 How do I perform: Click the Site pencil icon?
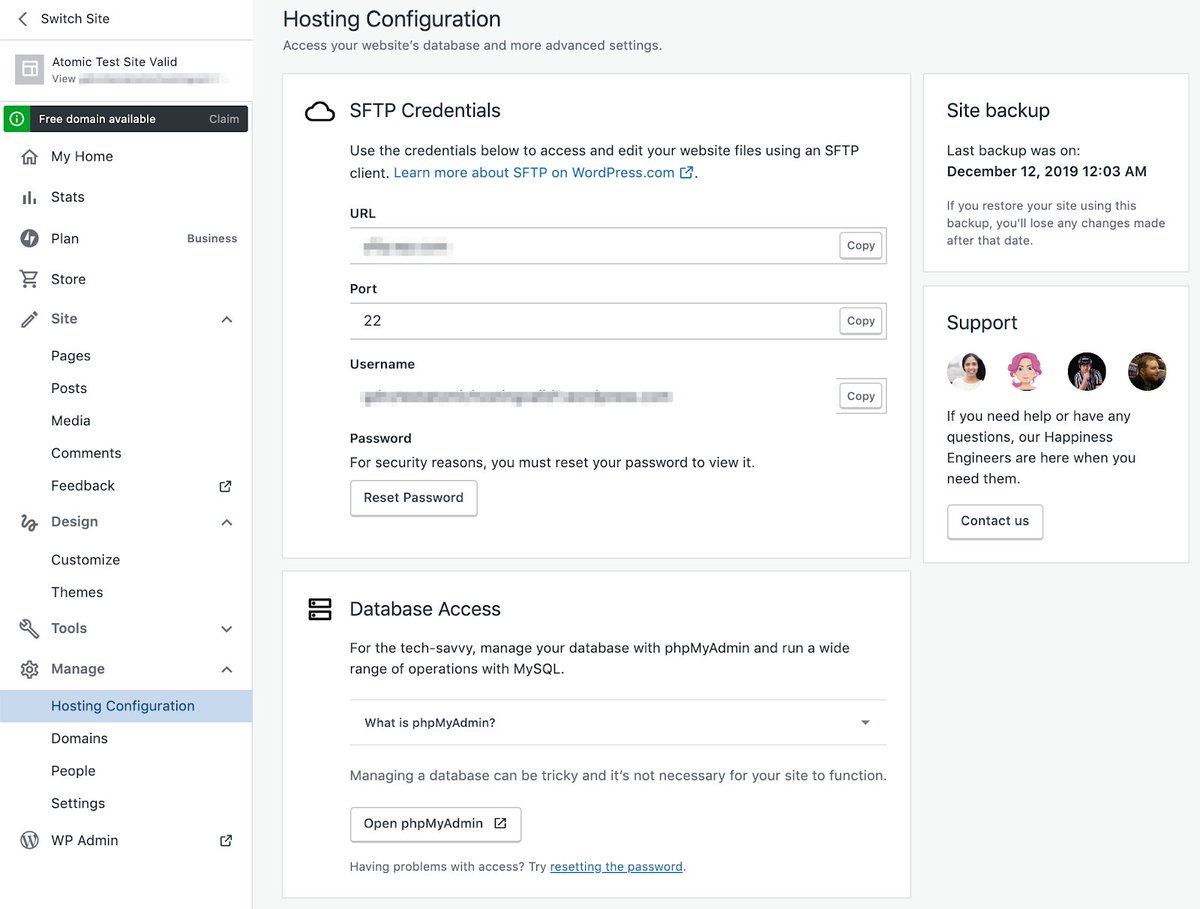pyautogui.click(x=30, y=319)
